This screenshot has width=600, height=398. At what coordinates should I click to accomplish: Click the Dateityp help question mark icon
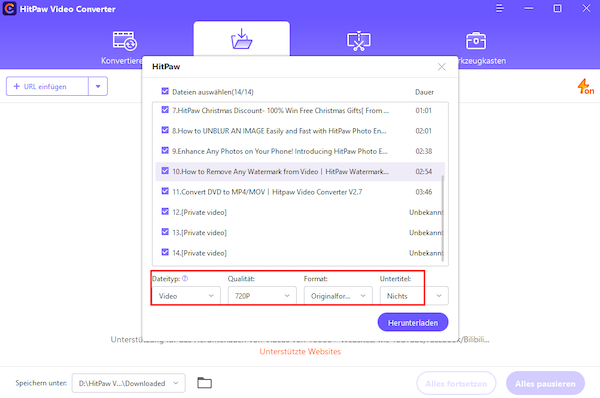click(x=185, y=279)
